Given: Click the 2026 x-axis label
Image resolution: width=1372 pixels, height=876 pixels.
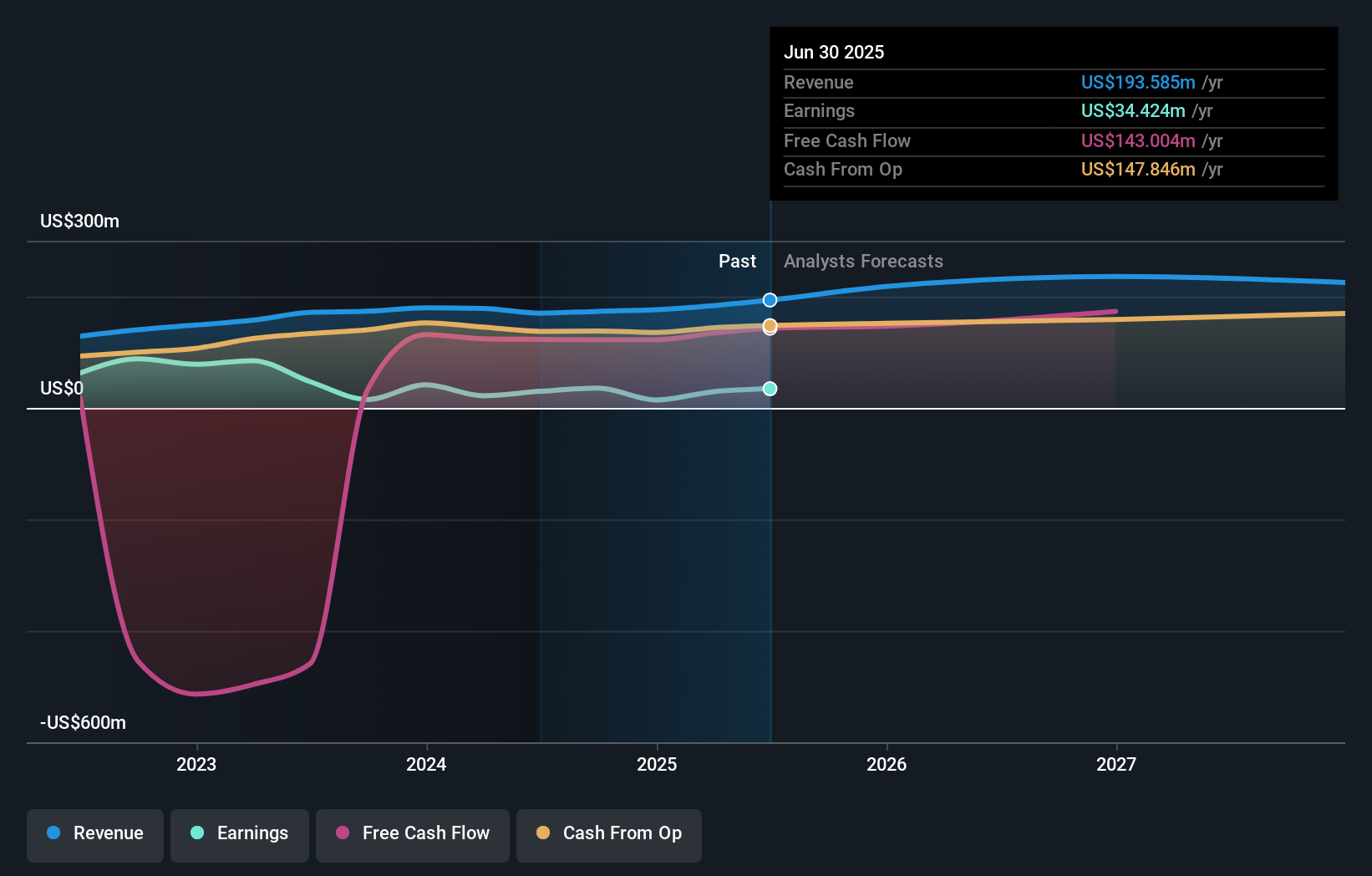Looking at the screenshot, I should point(887,764).
